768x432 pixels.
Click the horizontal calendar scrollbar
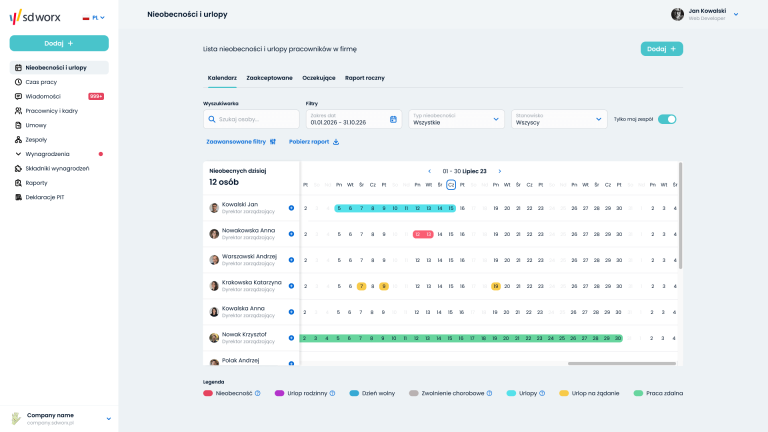click(x=622, y=363)
